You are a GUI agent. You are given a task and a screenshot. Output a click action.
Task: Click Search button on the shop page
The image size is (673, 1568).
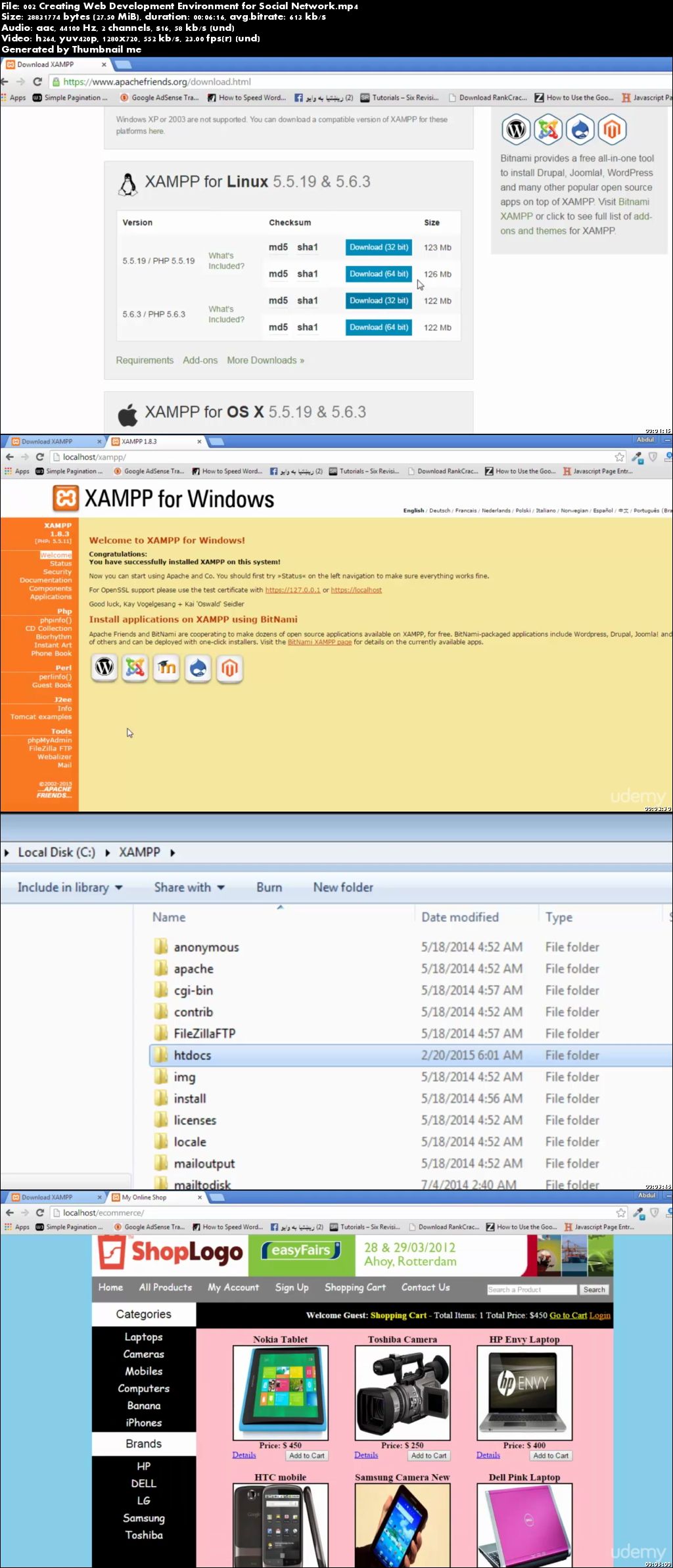(594, 1290)
